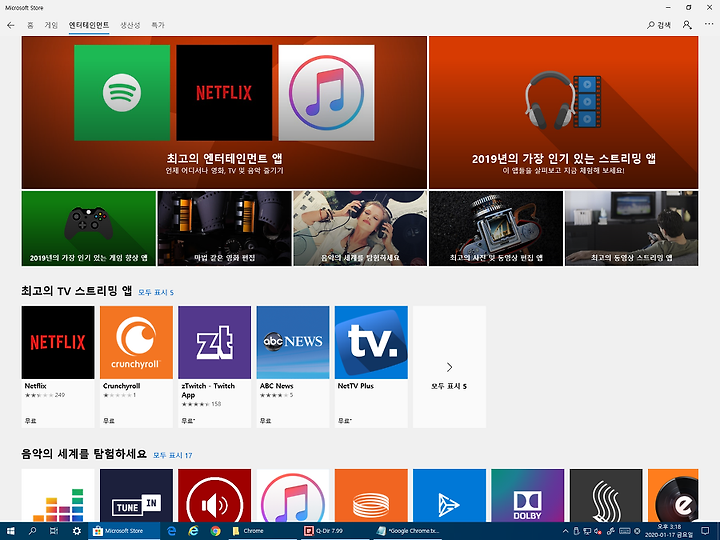The width and height of the screenshot is (720, 540).
Task: Open the dark wave-lines app tile
Action: click(606, 495)
